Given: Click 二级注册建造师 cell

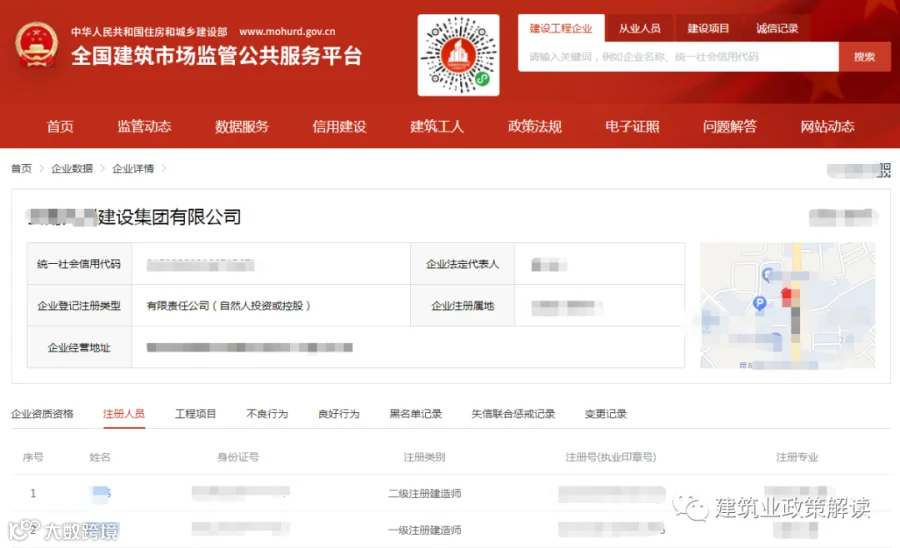Looking at the screenshot, I should 424,493.
